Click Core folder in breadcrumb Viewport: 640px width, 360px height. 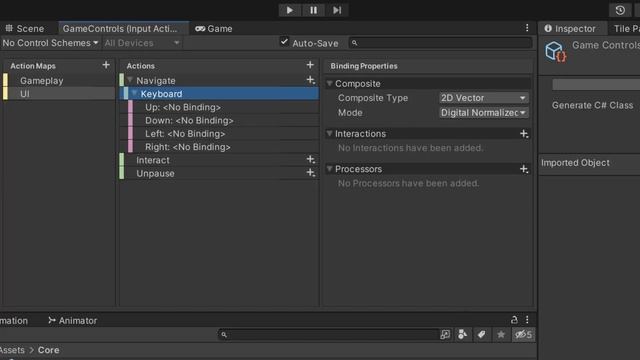(x=49, y=350)
